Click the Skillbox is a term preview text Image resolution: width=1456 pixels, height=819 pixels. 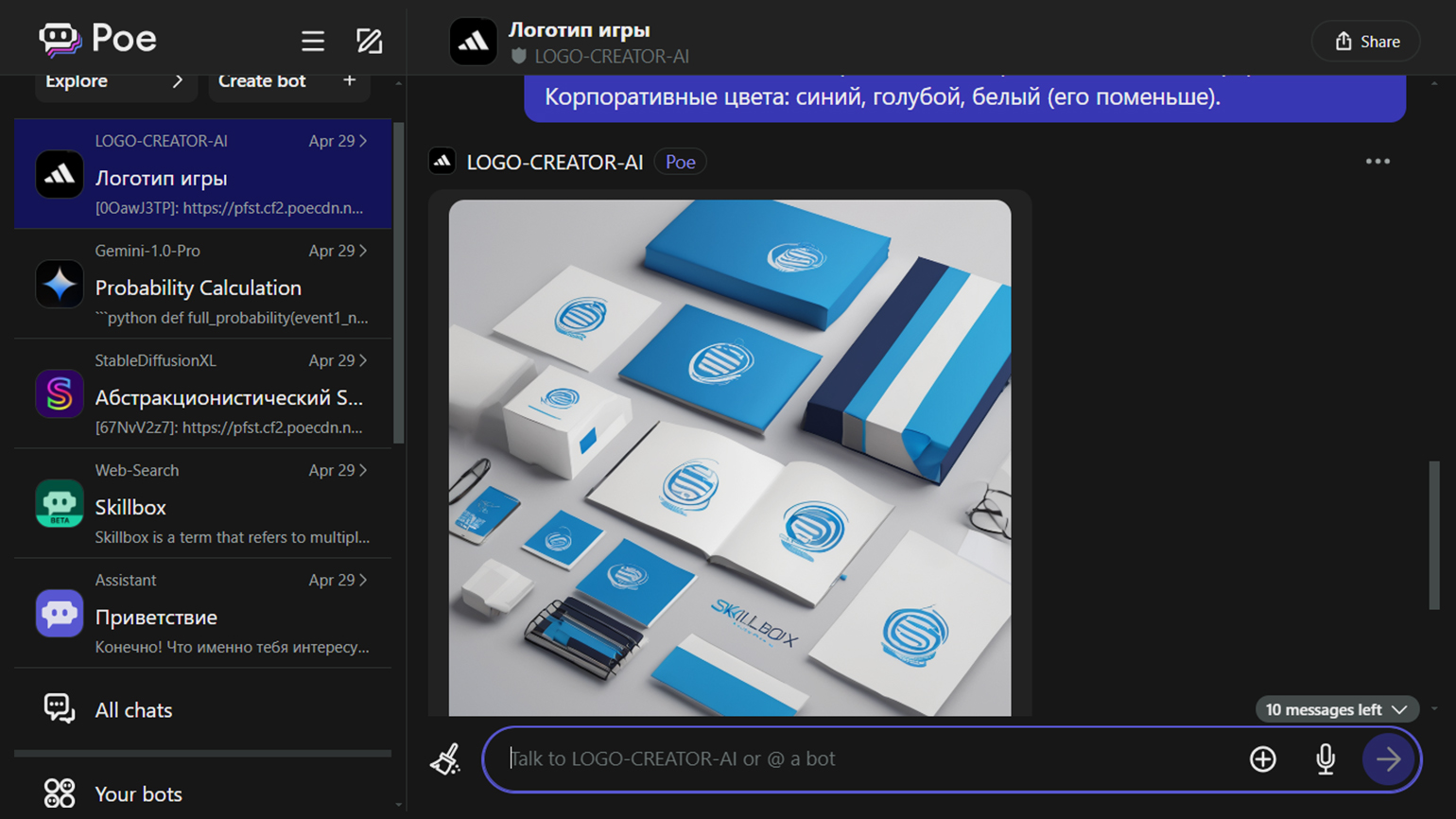click(232, 537)
